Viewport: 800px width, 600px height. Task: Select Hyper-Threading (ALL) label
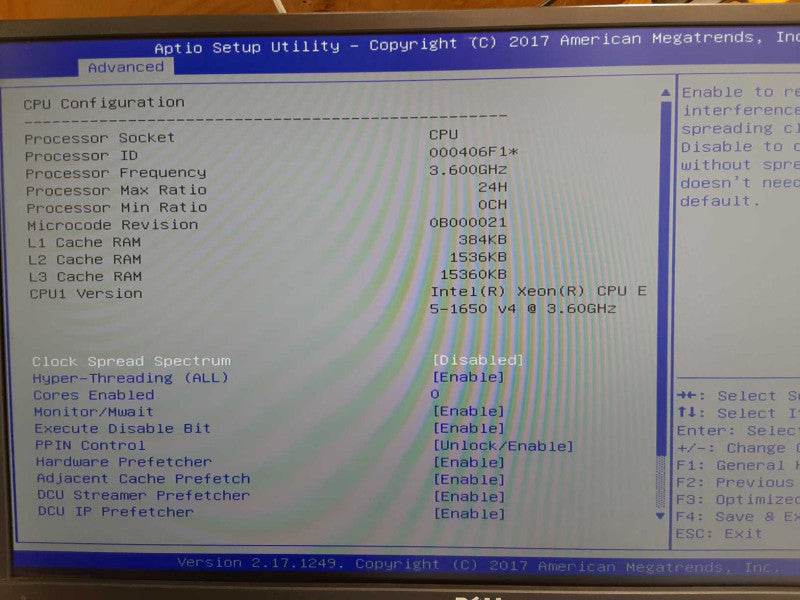coord(131,378)
